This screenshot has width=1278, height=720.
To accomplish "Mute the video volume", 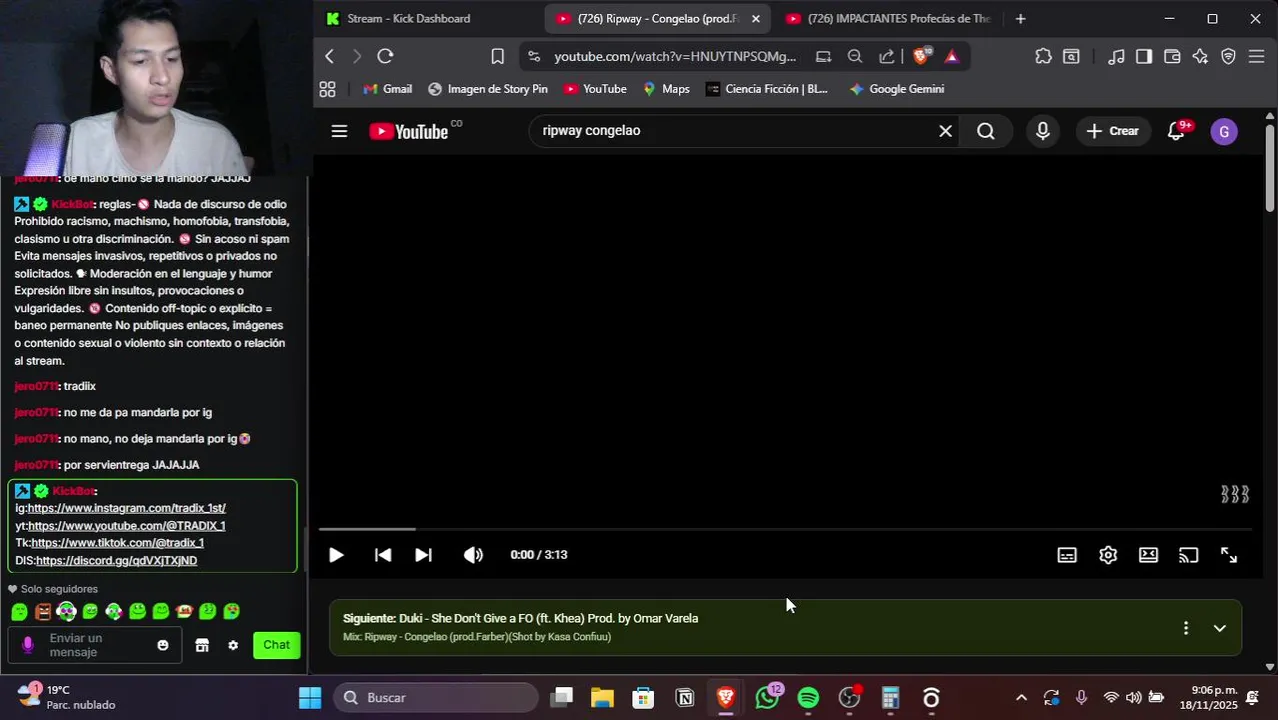I will [473, 555].
